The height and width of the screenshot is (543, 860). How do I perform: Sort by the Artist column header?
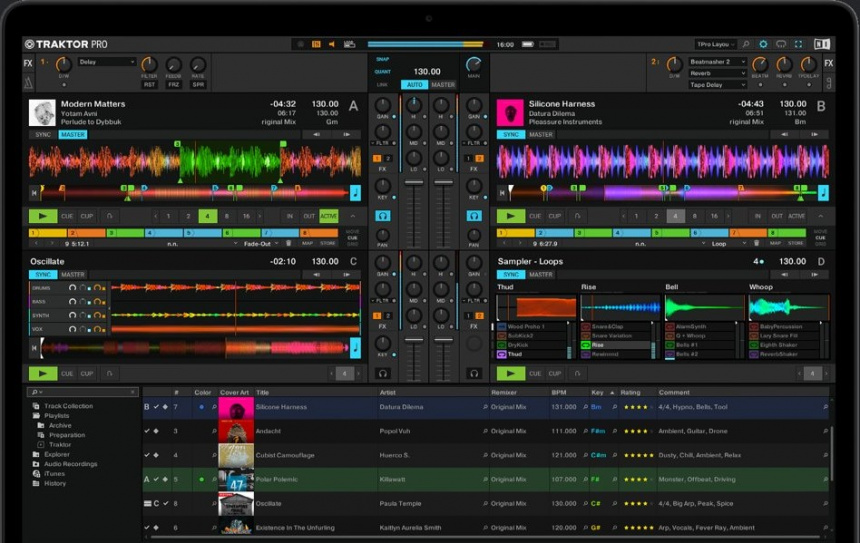387,393
